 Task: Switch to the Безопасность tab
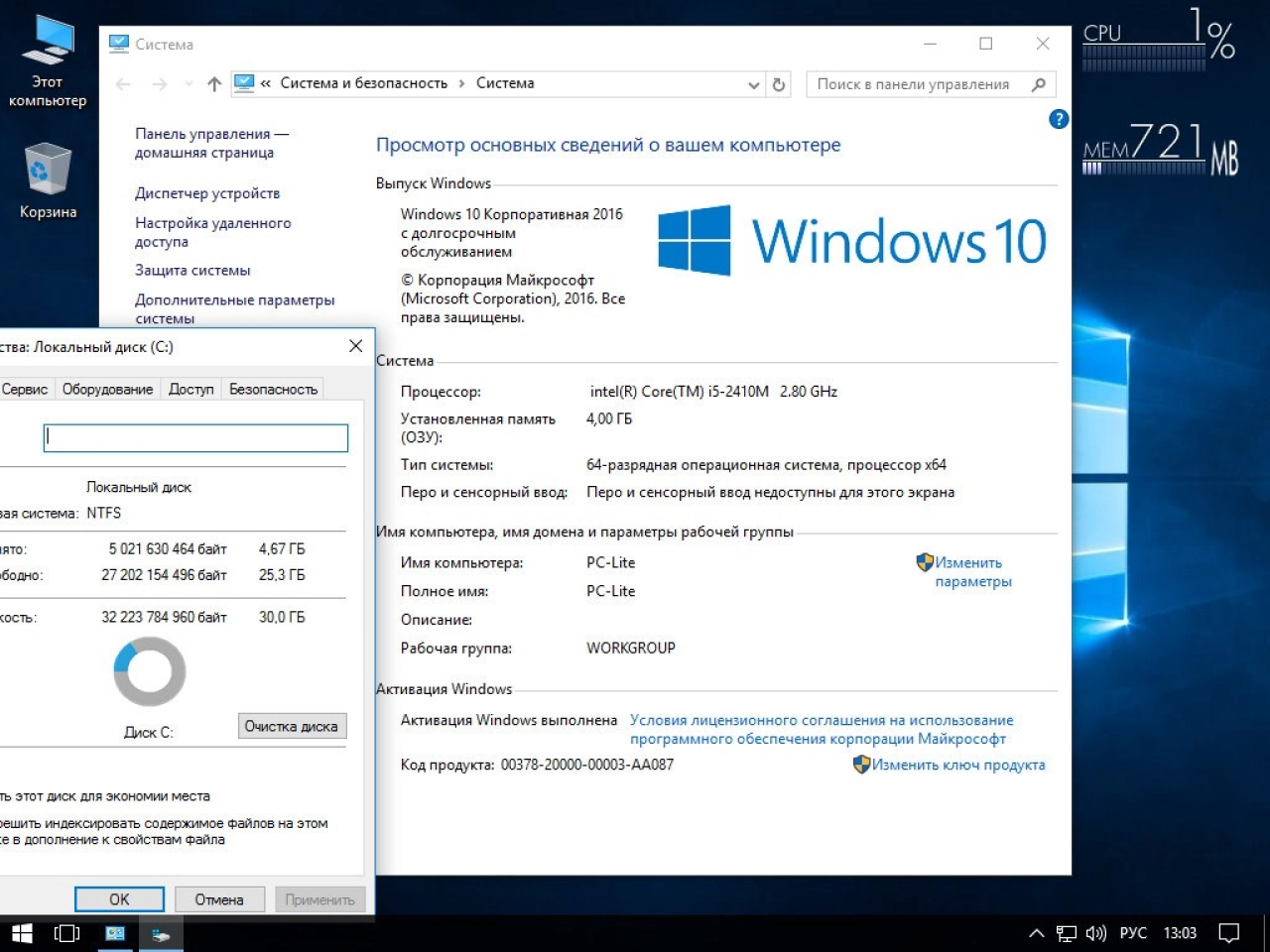coord(273,390)
